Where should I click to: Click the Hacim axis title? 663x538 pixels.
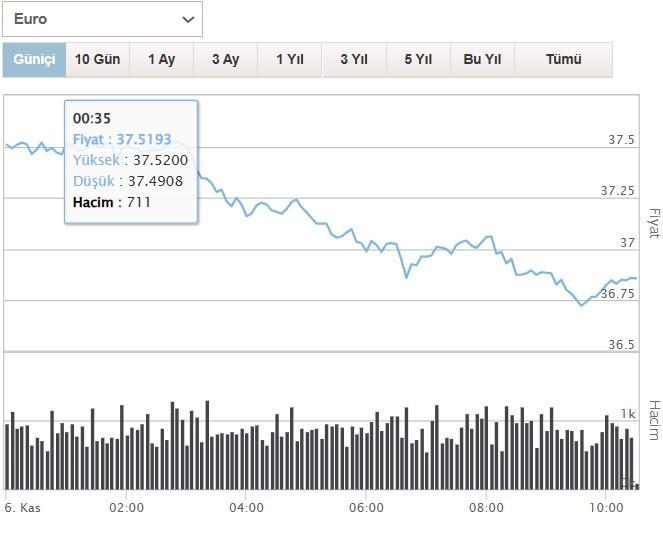(654, 420)
